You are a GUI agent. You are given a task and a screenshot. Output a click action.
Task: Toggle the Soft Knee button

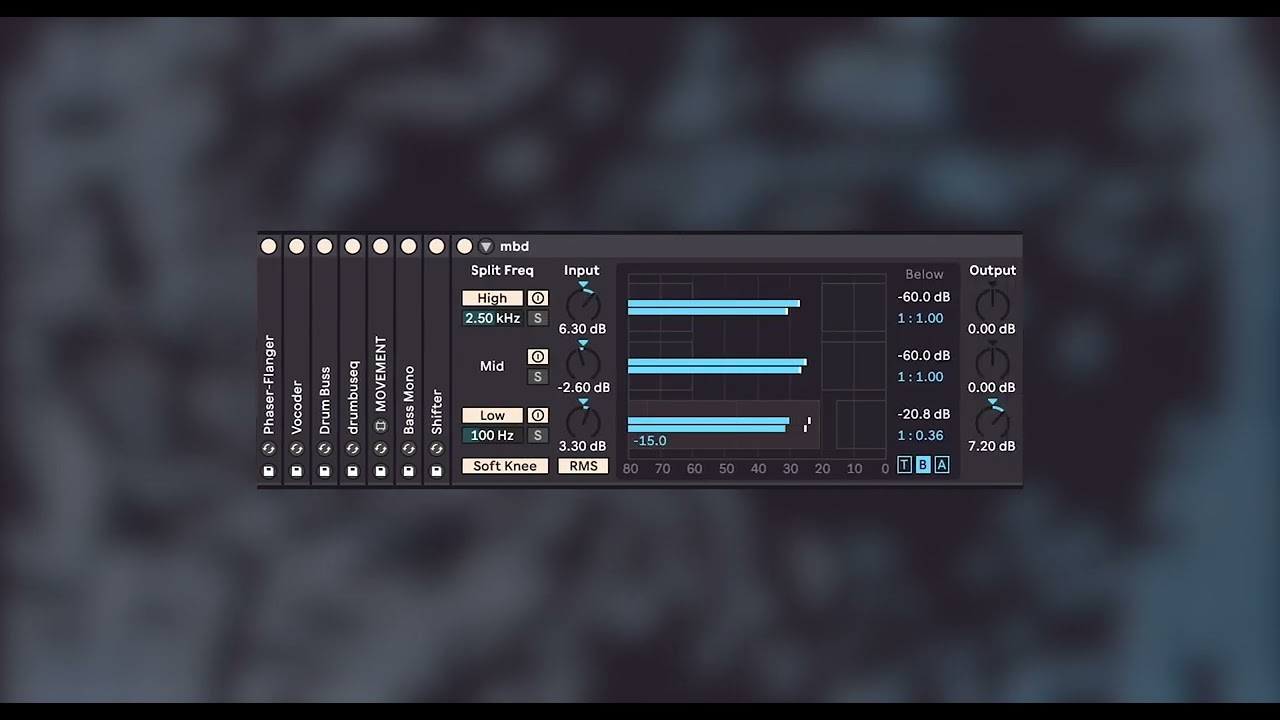(505, 466)
